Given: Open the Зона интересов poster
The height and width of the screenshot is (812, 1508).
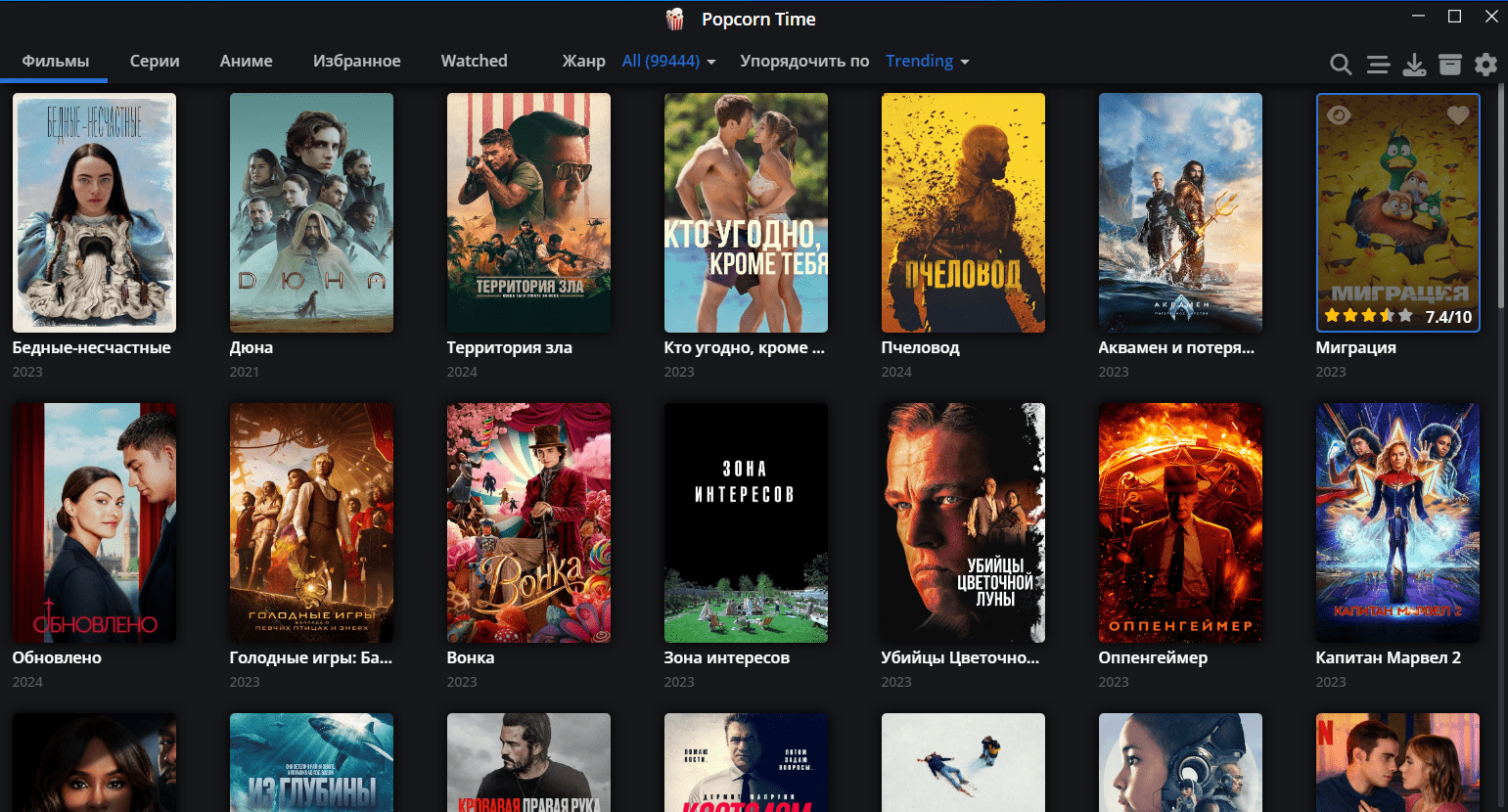Looking at the screenshot, I should click(746, 522).
